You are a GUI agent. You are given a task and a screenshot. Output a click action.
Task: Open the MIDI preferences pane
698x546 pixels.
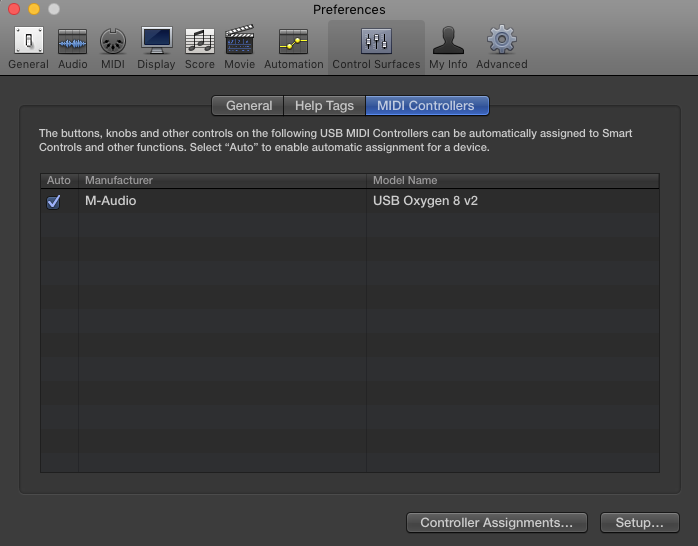tap(113, 47)
